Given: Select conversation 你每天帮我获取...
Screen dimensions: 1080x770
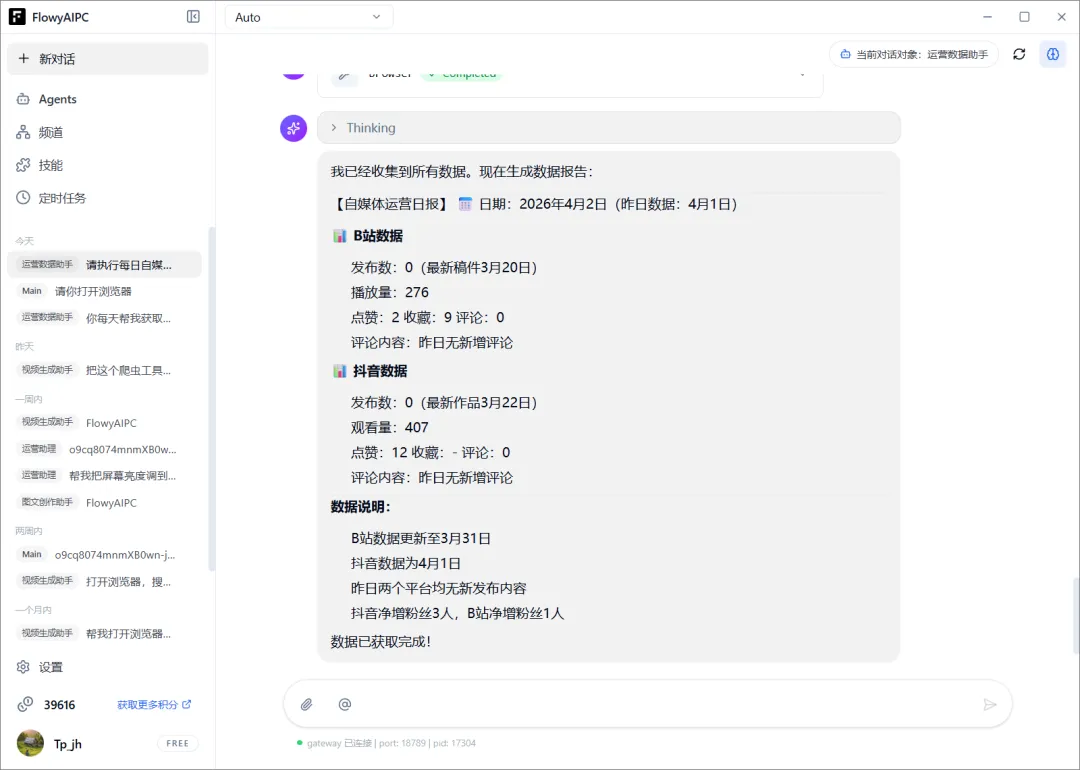Looking at the screenshot, I should click(104, 318).
